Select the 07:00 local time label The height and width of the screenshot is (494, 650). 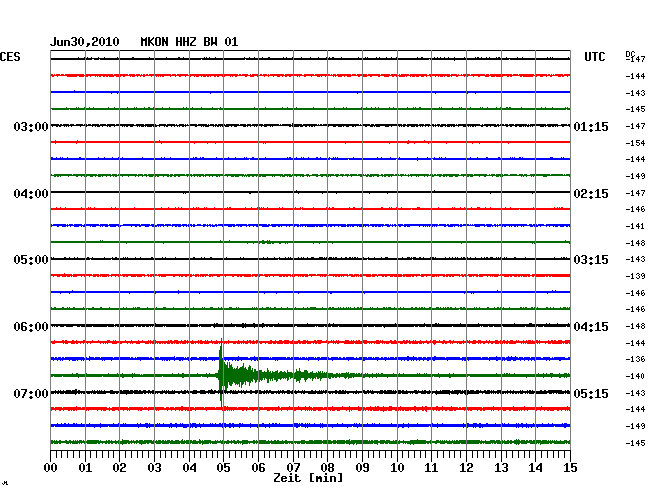(31, 393)
